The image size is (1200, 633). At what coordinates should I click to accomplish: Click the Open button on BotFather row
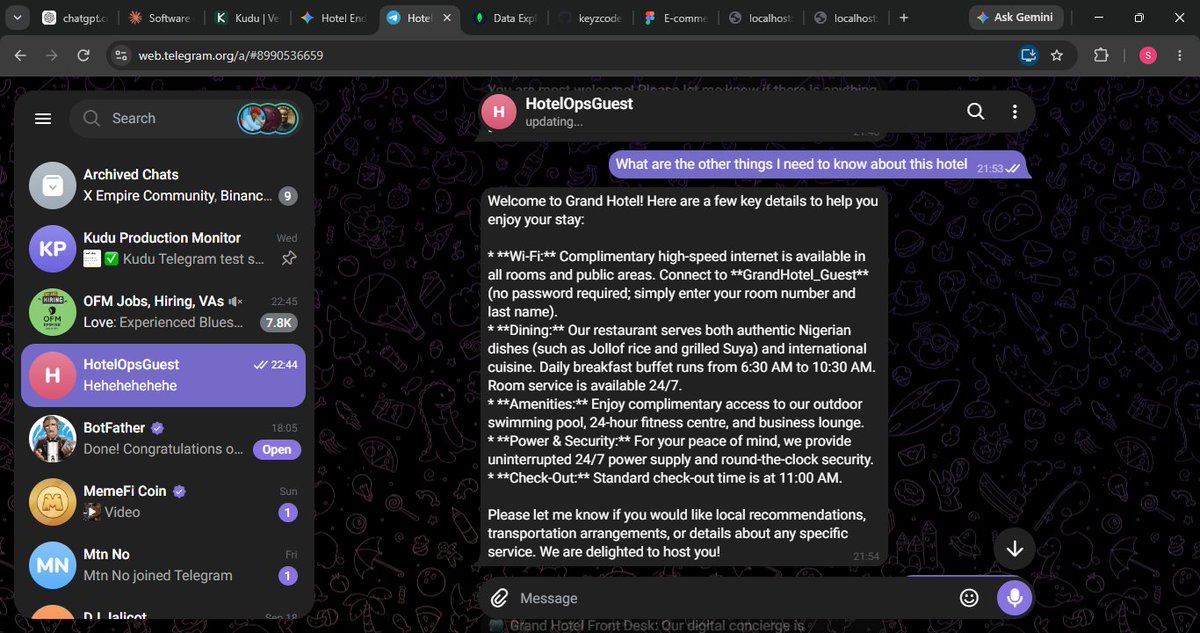[276, 449]
